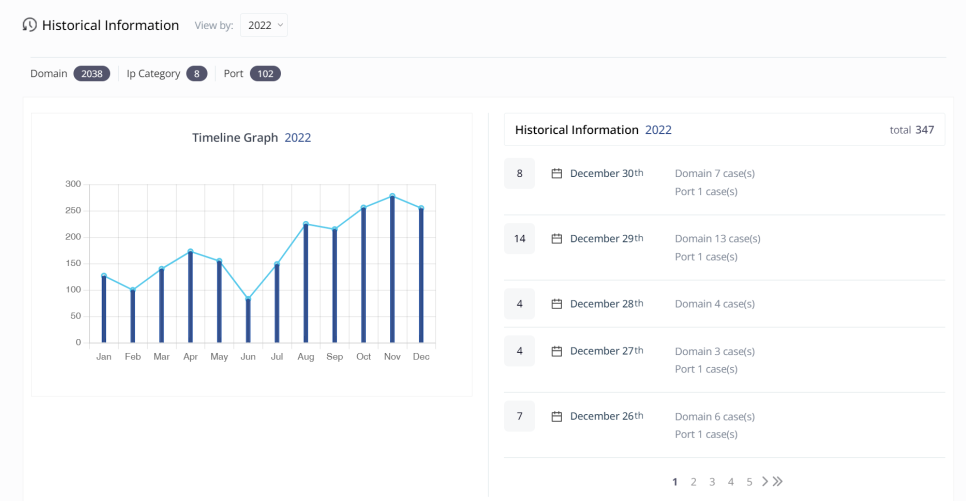Go to next page using single chevron
Image resolution: width=966 pixels, height=501 pixels.
pos(765,481)
